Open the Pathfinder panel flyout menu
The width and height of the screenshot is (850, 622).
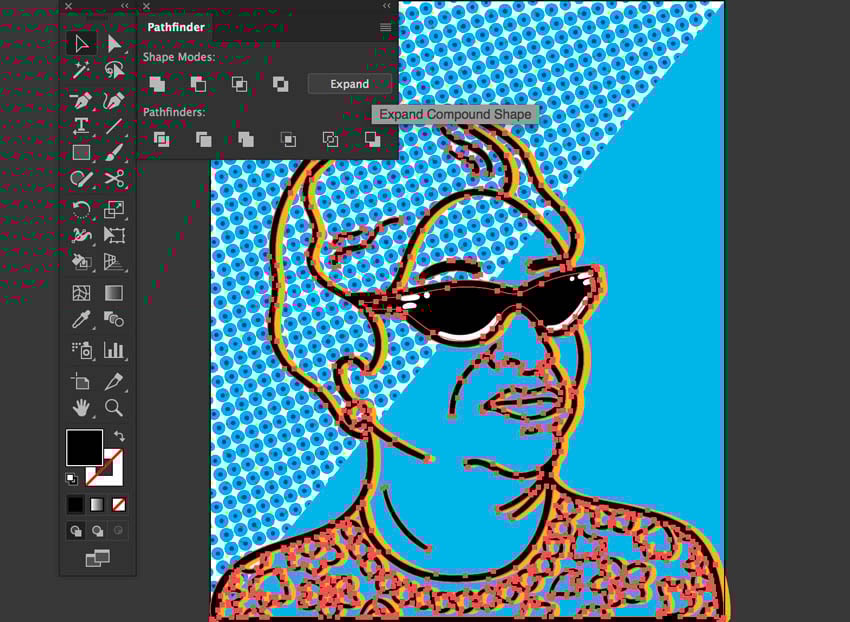(386, 28)
